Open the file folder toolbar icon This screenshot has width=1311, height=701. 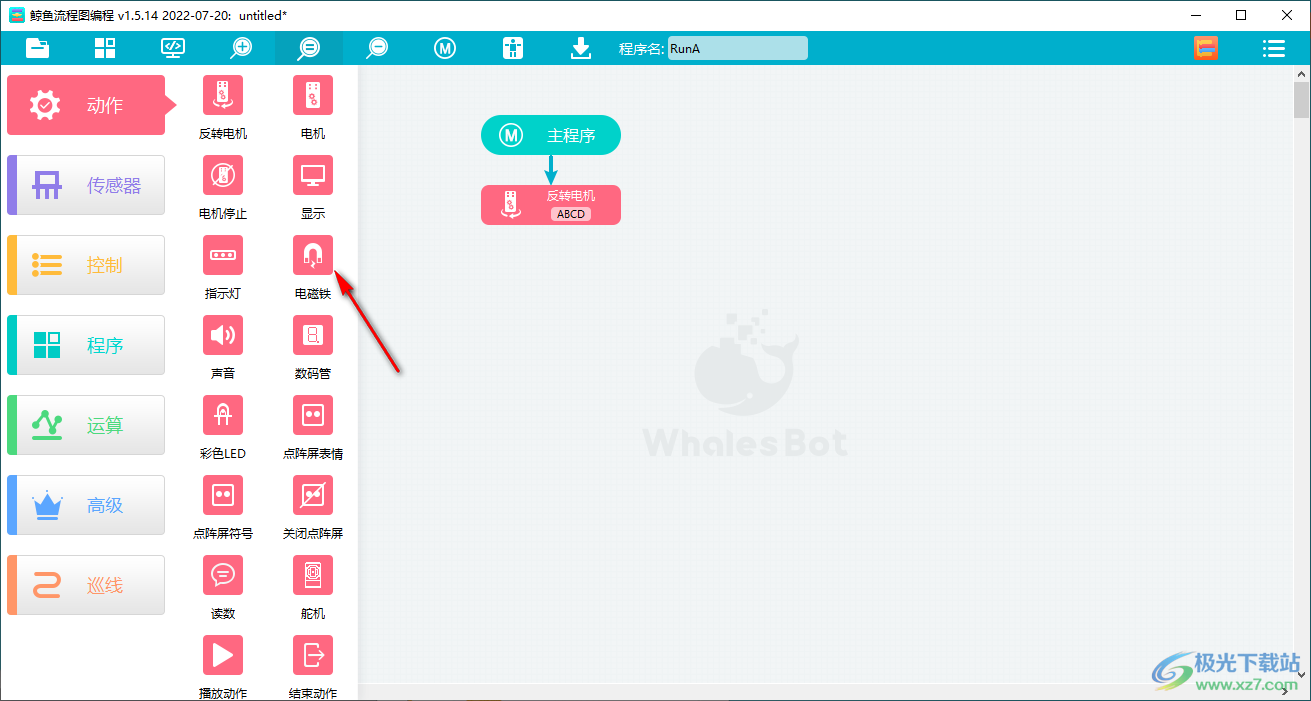pos(37,48)
